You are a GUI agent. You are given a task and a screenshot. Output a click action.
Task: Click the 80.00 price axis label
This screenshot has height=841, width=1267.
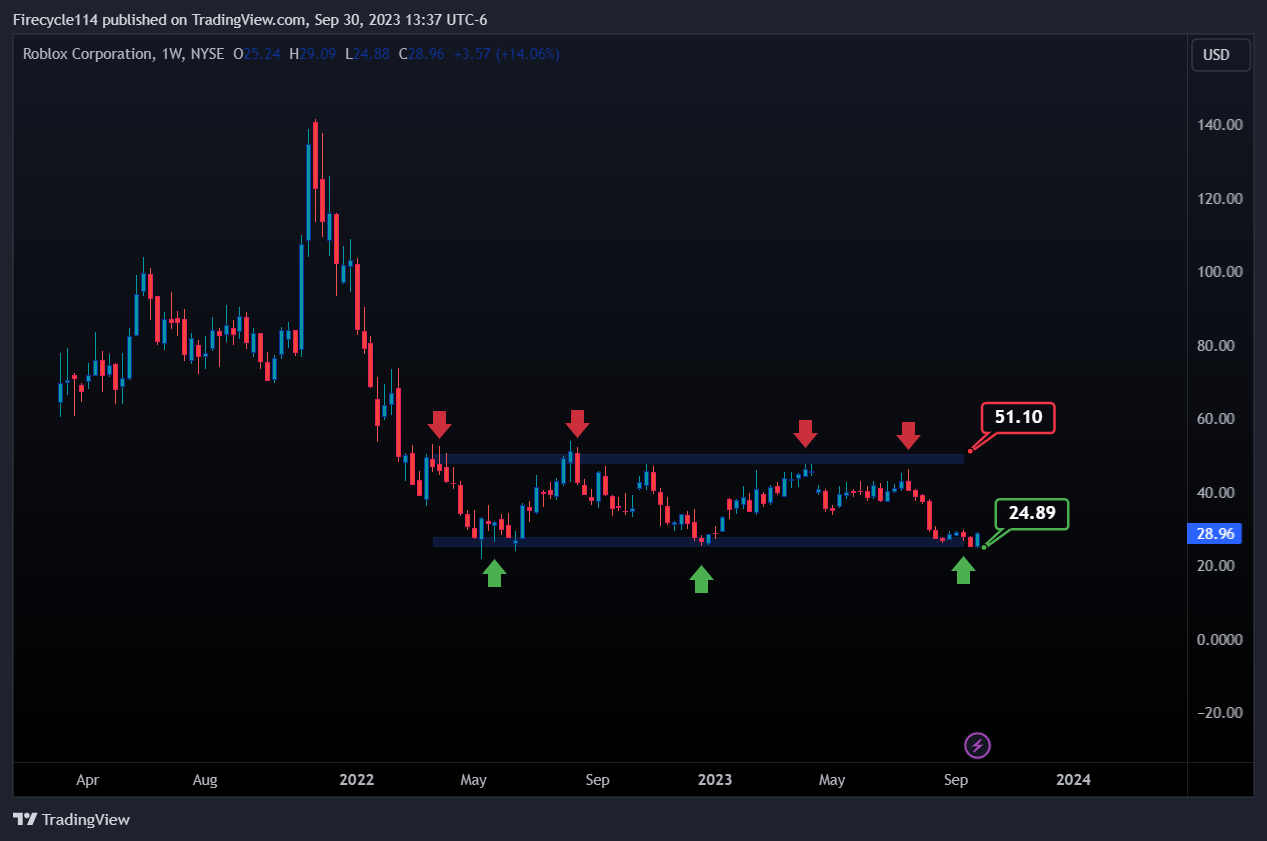[1217, 346]
